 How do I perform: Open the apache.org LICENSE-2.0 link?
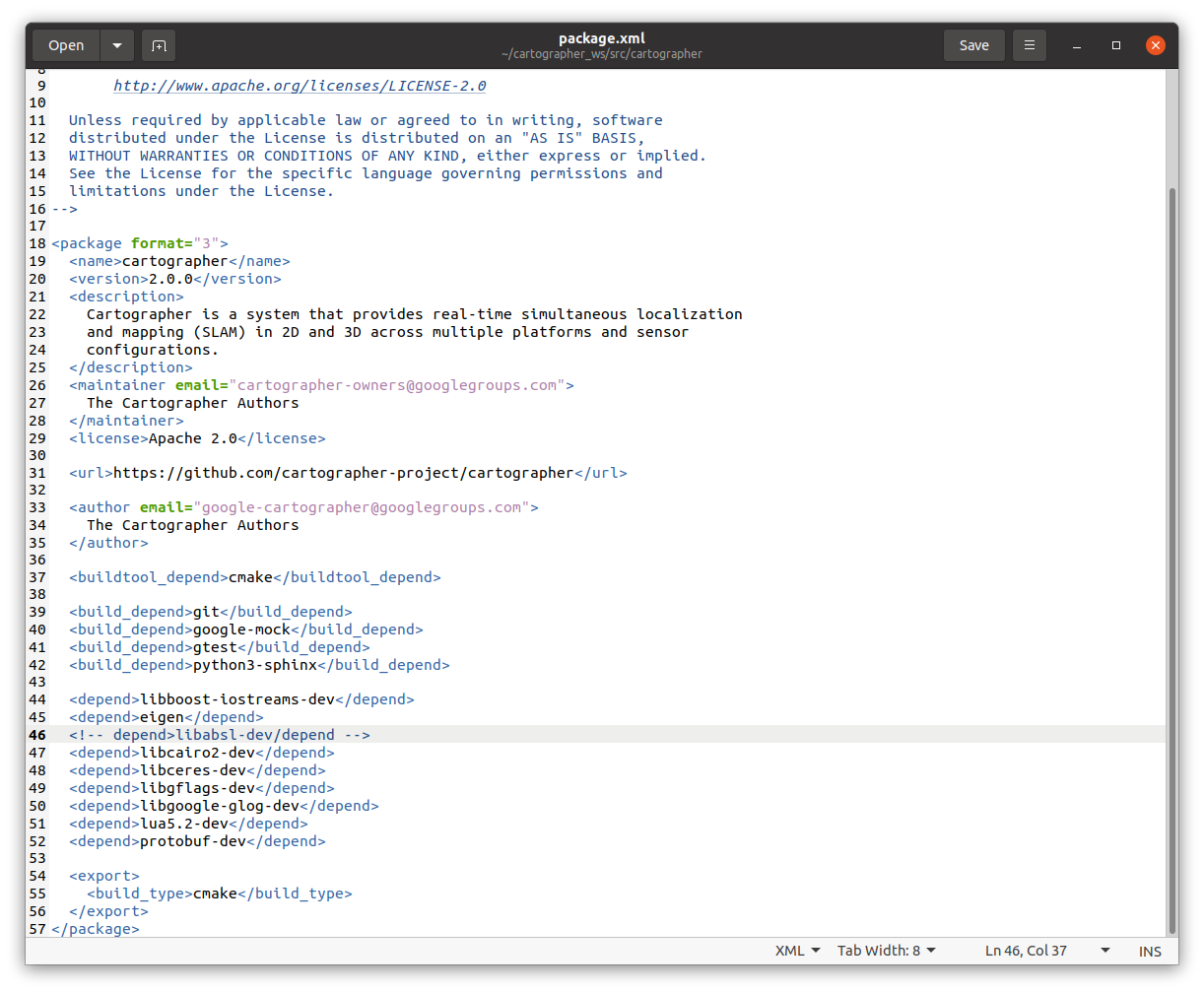pos(300,86)
